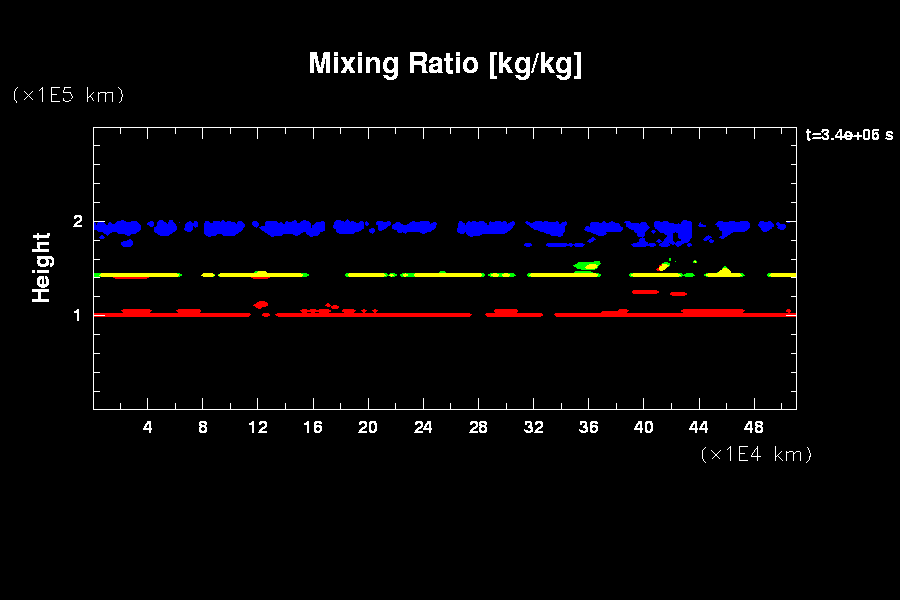Click the small blue patch near x value 2.5
Viewport: 900px width, 600px height.
coord(127,243)
